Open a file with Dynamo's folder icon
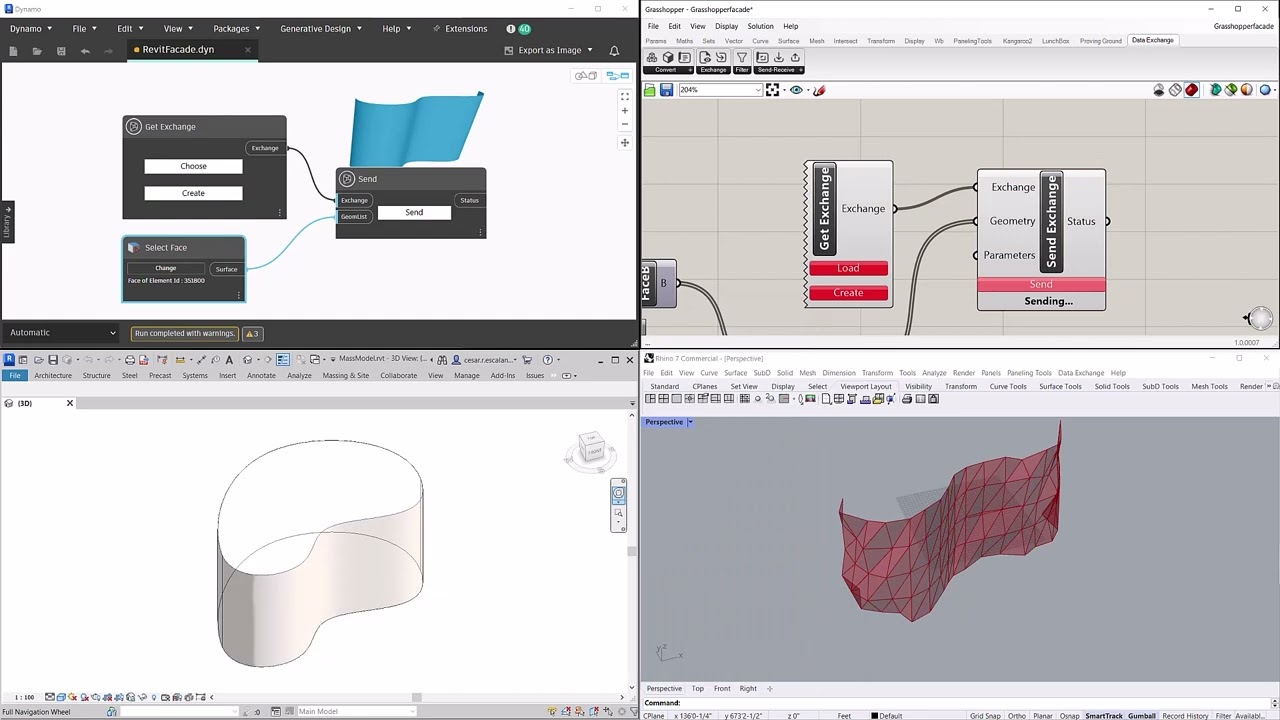1280x720 pixels. (x=37, y=51)
